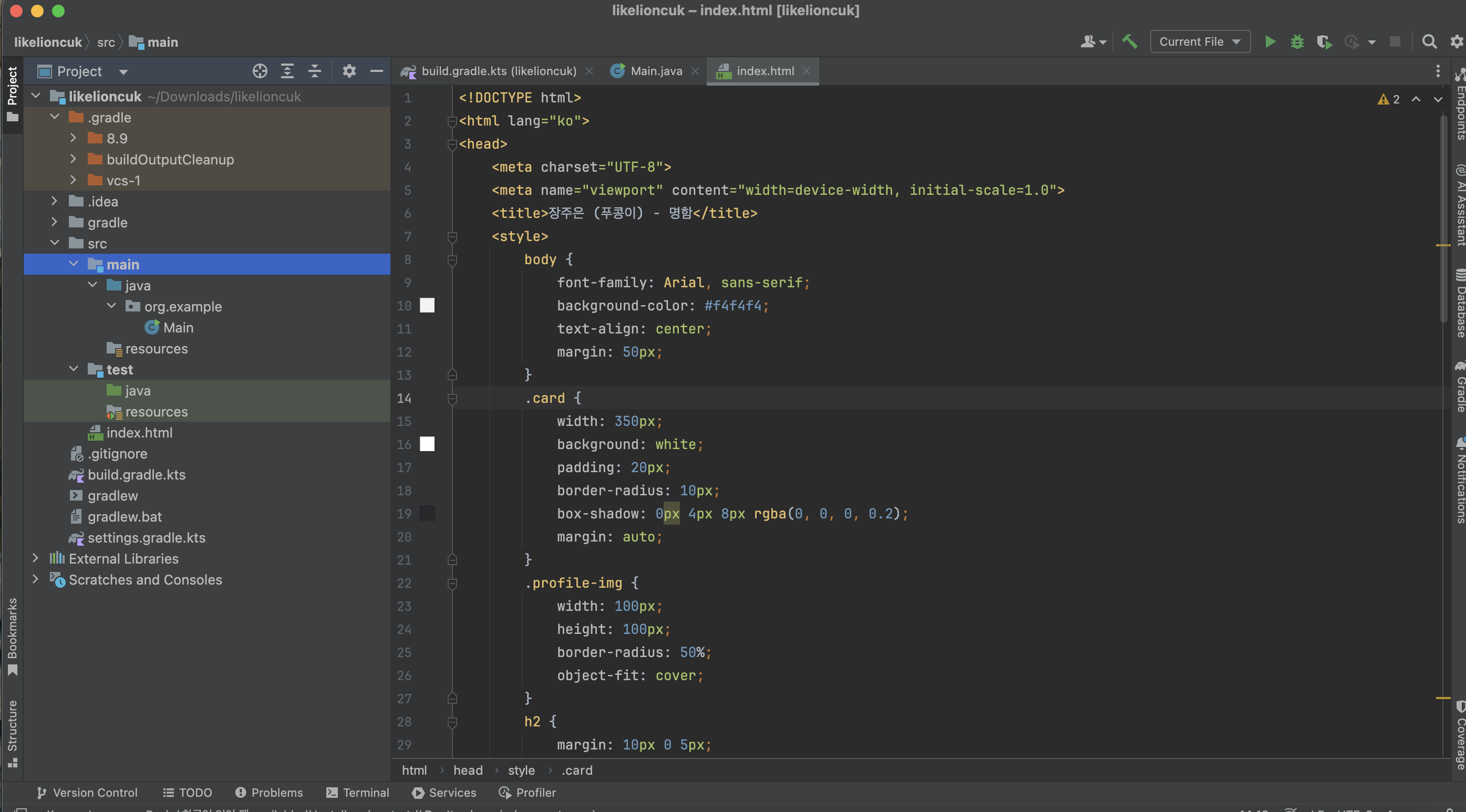Switch to build.gradle.kts editor tab

point(498,71)
